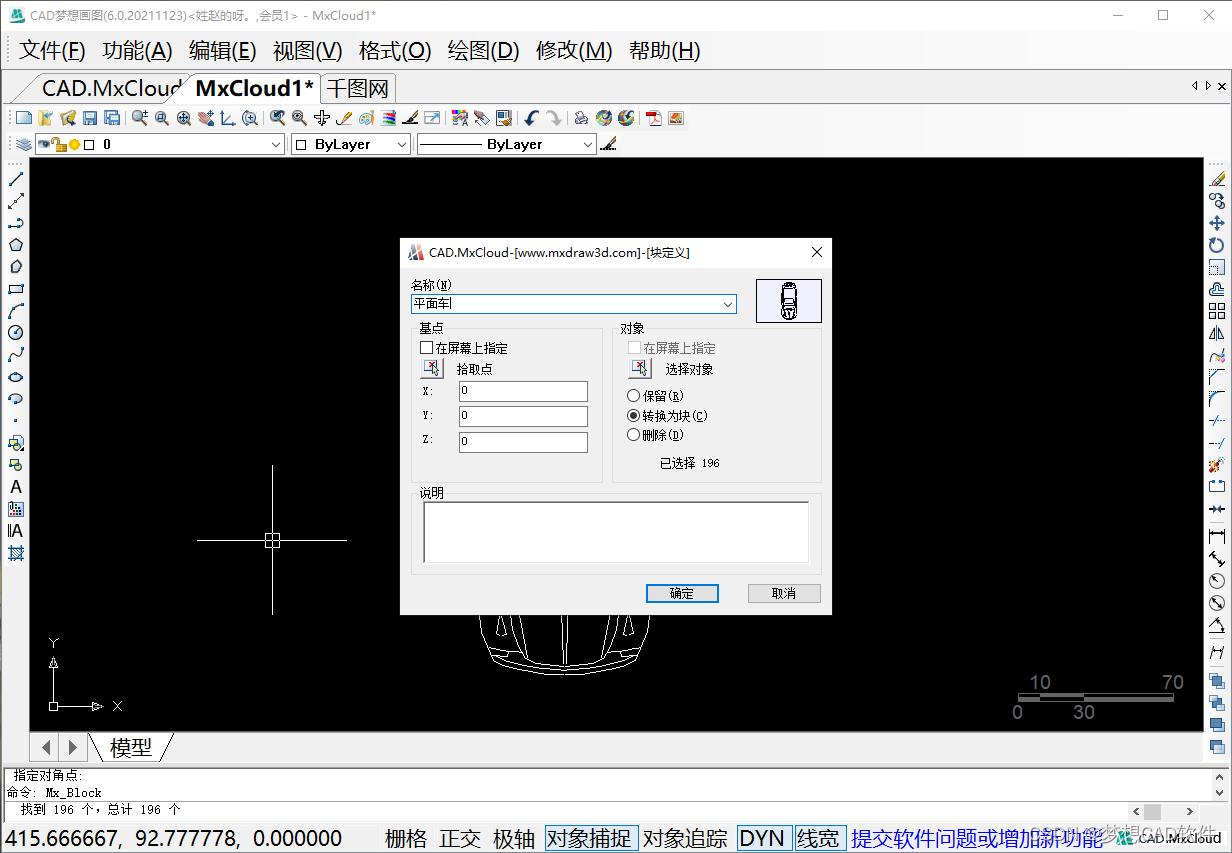Toggle 栅格 grid in status bar
1232x853 pixels.
[x=406, y=839]
